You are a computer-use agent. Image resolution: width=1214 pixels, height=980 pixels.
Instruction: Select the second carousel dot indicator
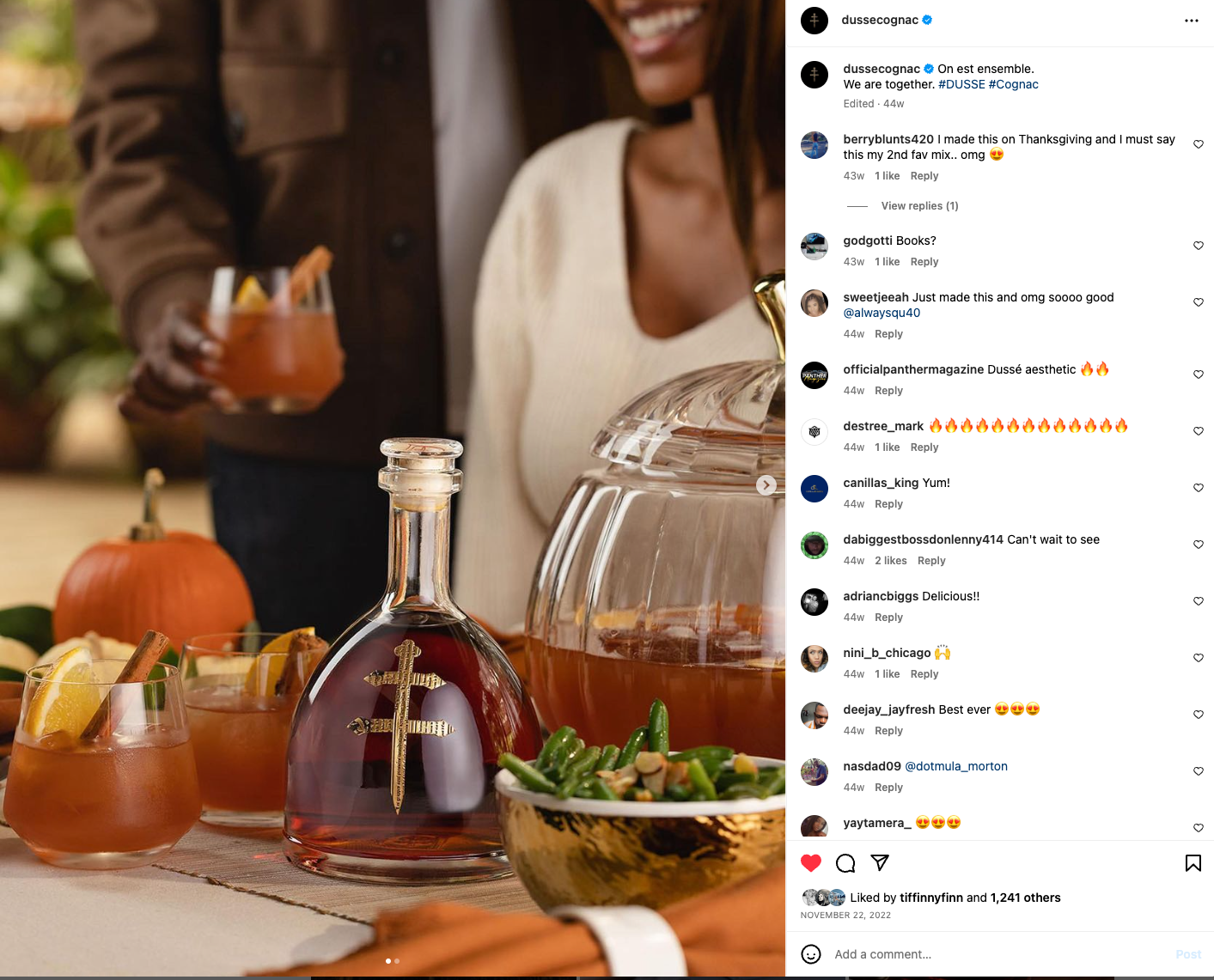tap(397, 961)
